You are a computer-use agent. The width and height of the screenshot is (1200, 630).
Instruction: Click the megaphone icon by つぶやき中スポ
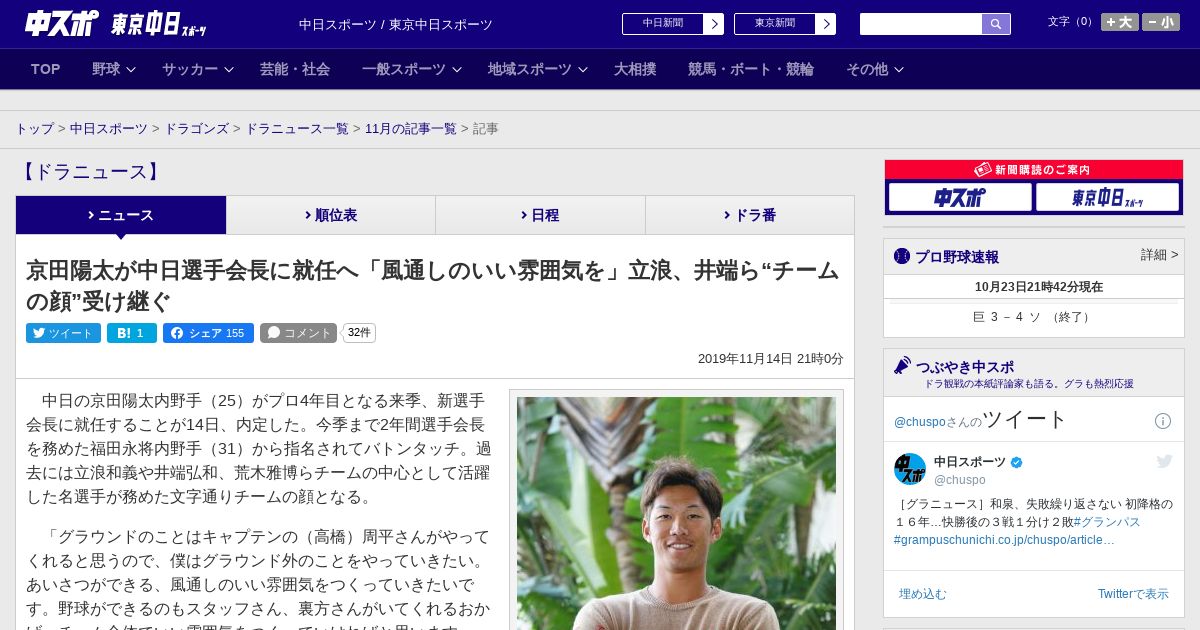[903, 366]
